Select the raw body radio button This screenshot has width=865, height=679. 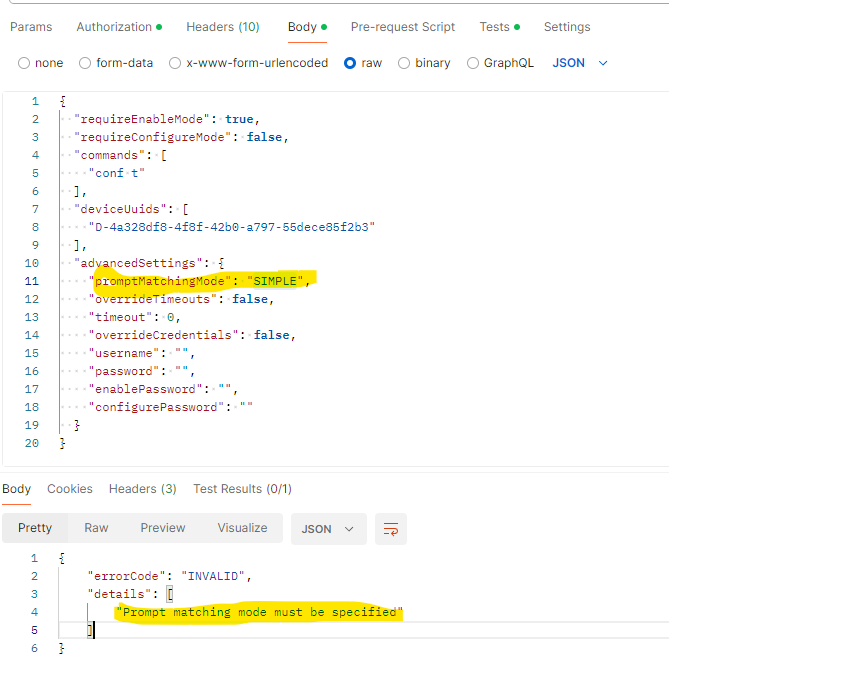tap(350, 63)
